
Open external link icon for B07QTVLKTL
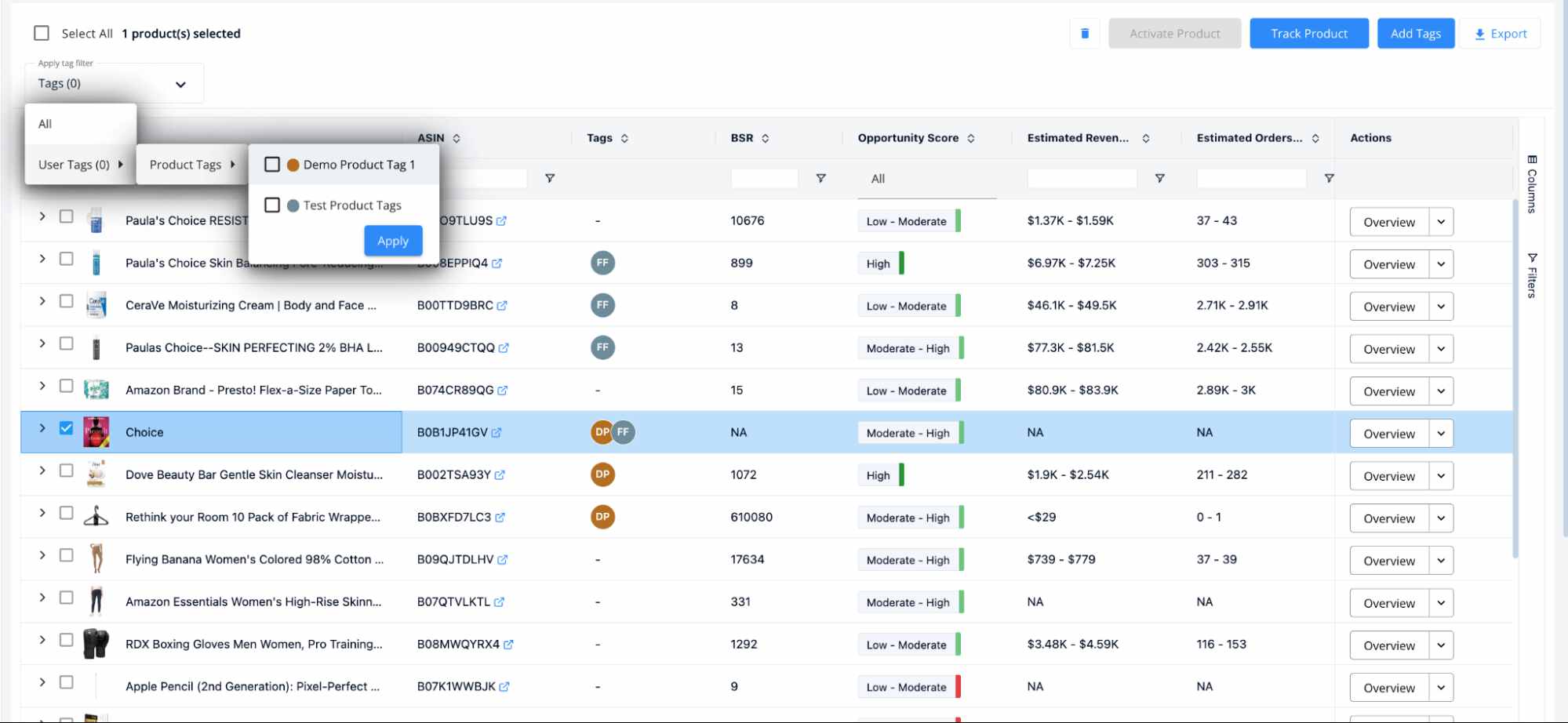click(x=500, y=602)
